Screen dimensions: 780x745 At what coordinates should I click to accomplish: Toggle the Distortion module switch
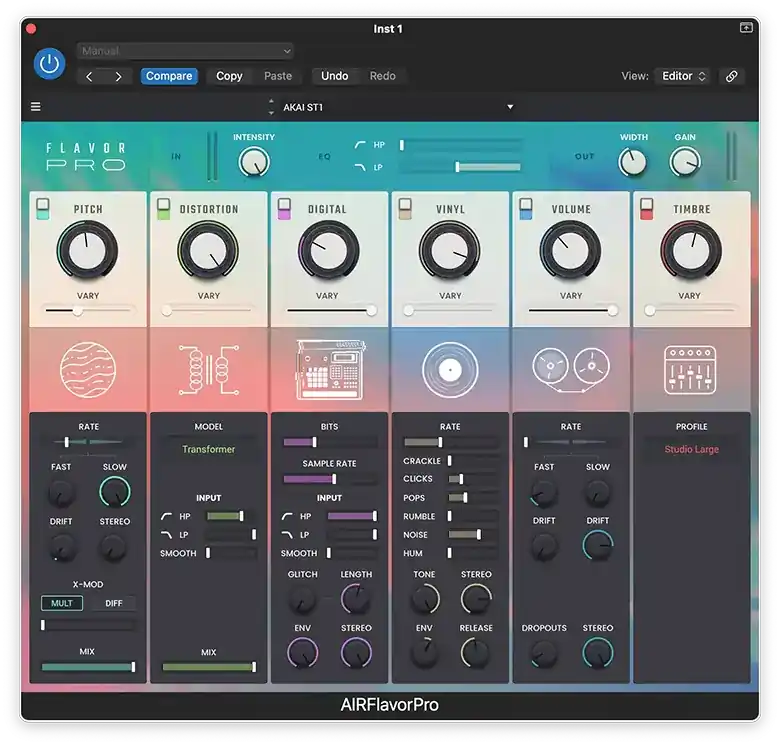pyautogui.click(x=163, y=209)
